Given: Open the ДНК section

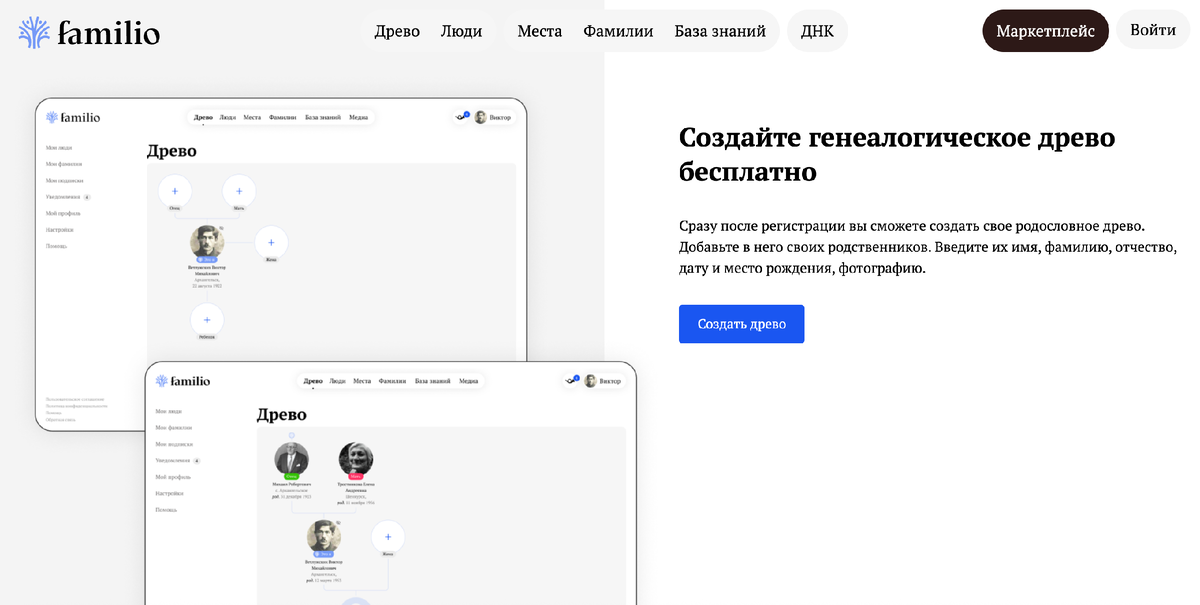Looking at the screenshot, I should [x=817, y=31].
